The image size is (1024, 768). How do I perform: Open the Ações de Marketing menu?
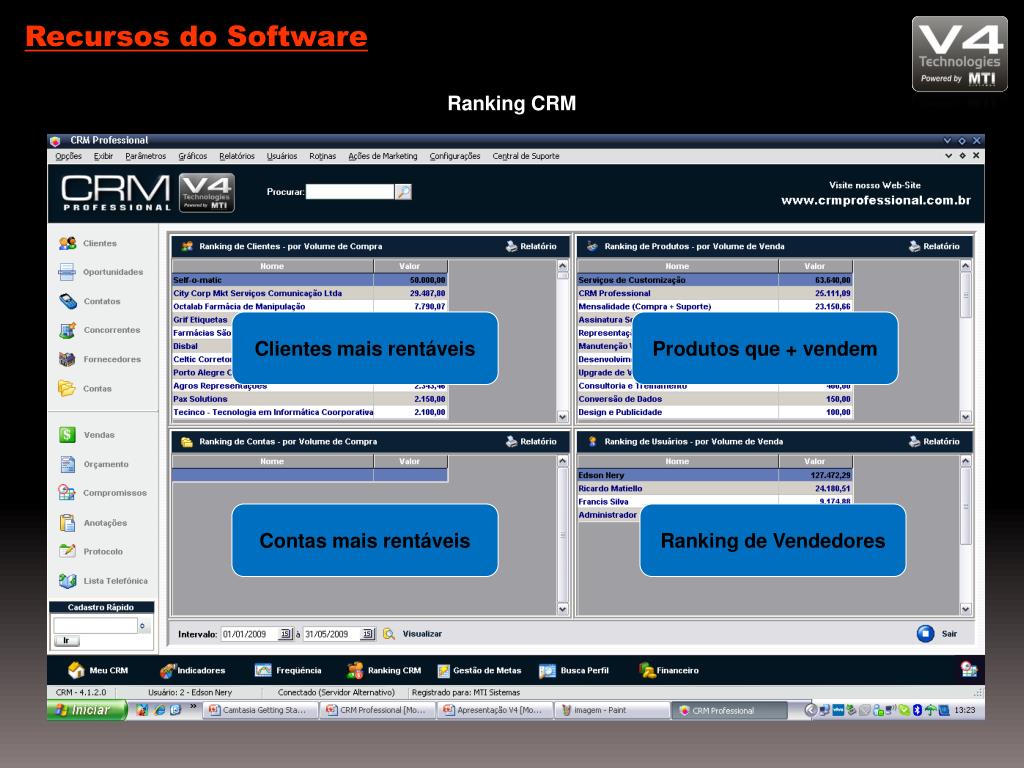(x=383, y=156)
